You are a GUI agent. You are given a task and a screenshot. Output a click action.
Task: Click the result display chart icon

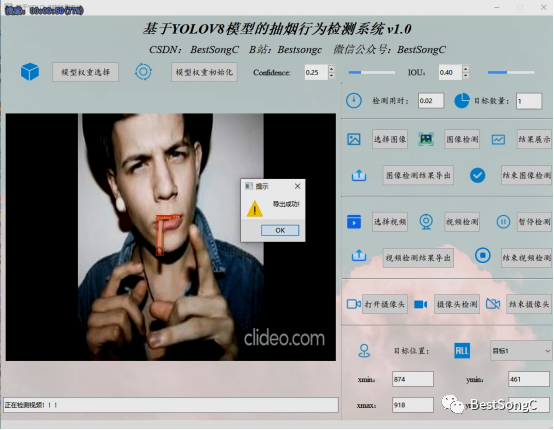tap(498, 140)
